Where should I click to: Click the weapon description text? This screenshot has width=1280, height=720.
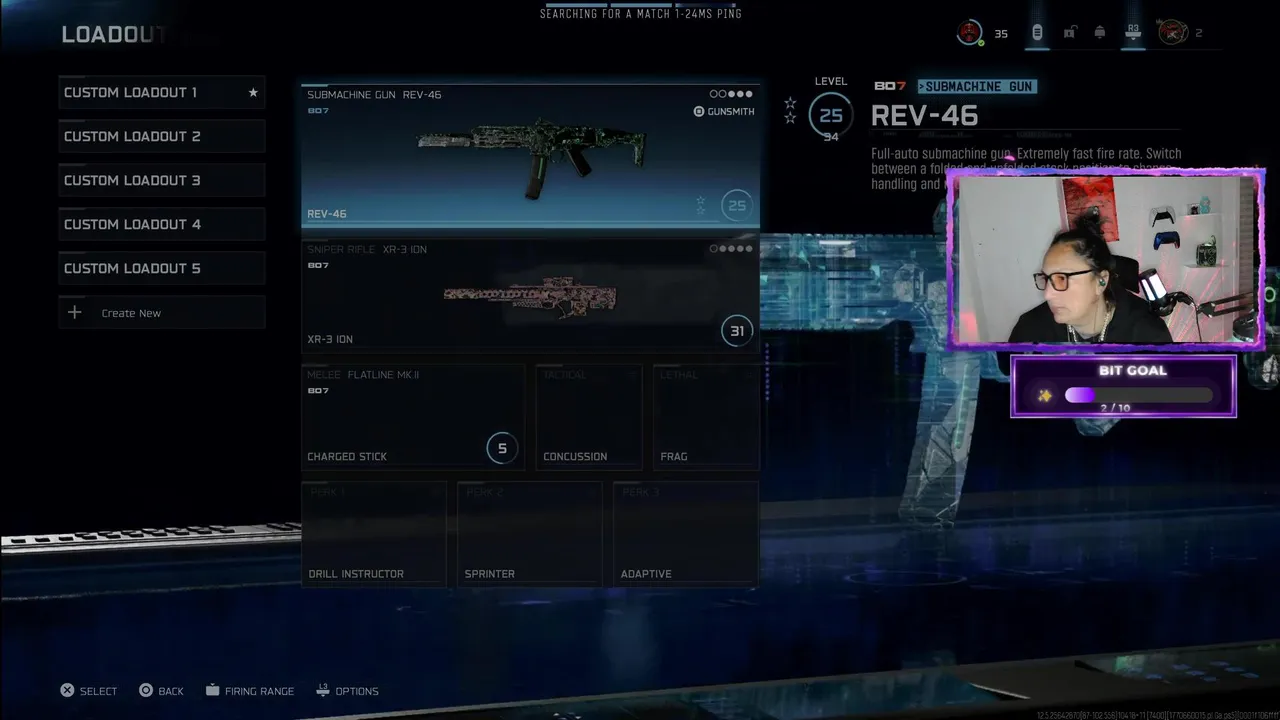click(1026, 168)
